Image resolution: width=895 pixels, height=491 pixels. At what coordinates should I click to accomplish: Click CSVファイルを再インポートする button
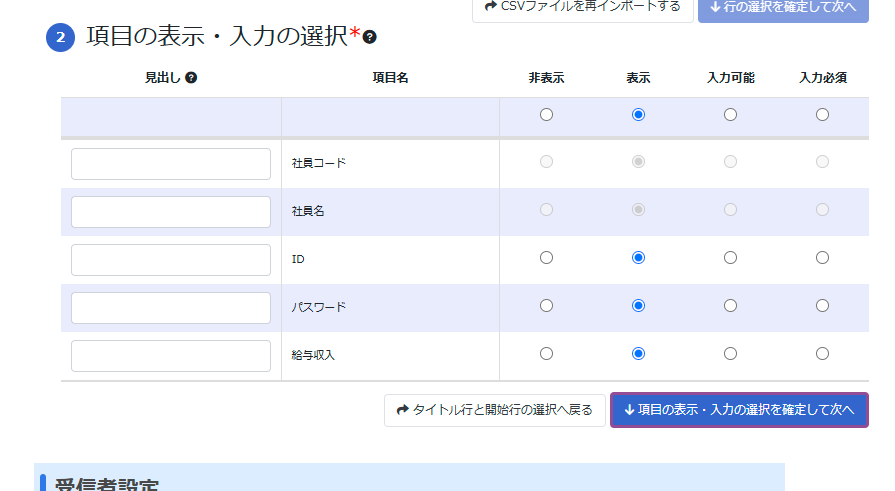(581, 7)
